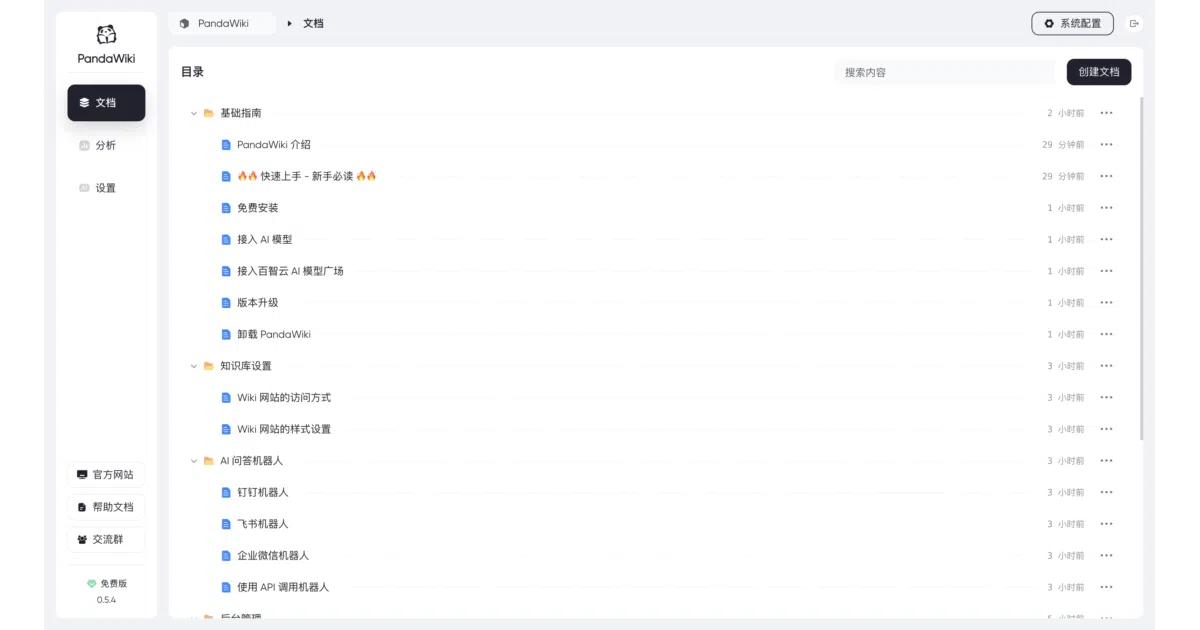Open 系统配置 settings button
1200x630 pixels.
point(1072,23)
